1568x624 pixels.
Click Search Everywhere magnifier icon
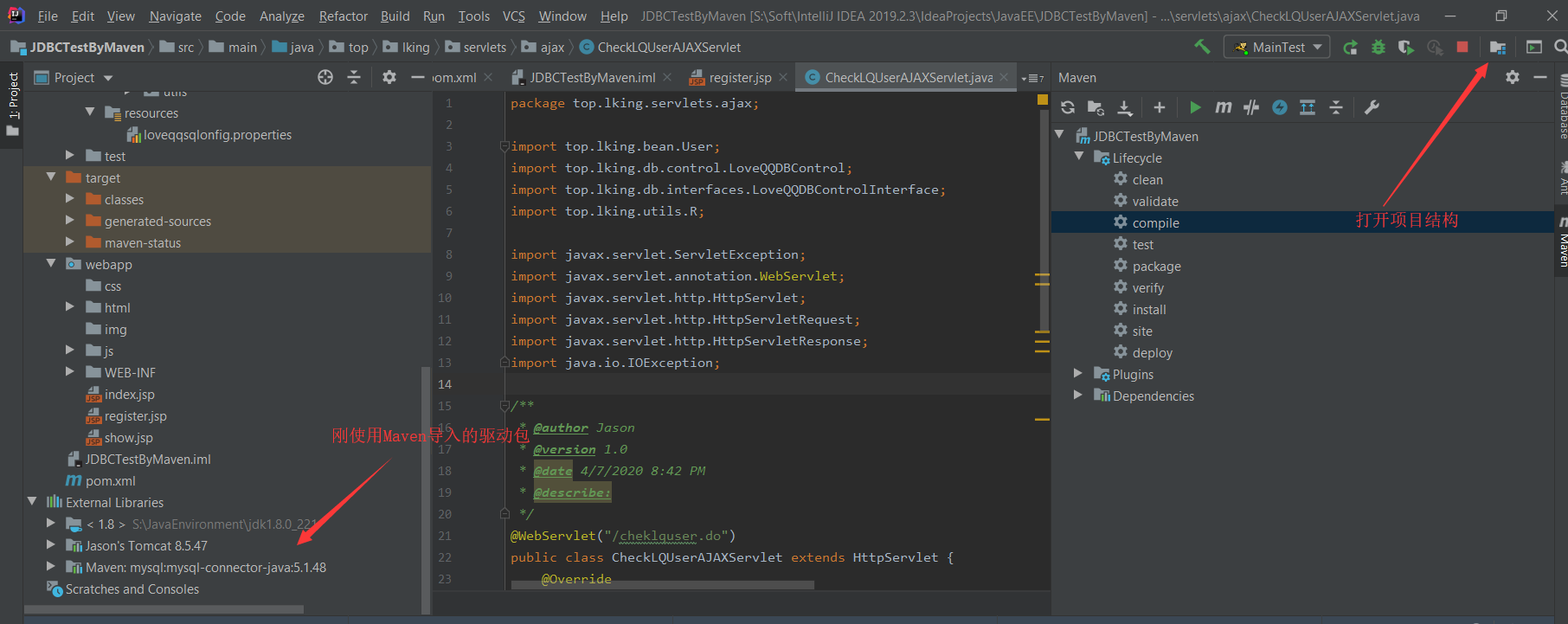(1560, 47)
